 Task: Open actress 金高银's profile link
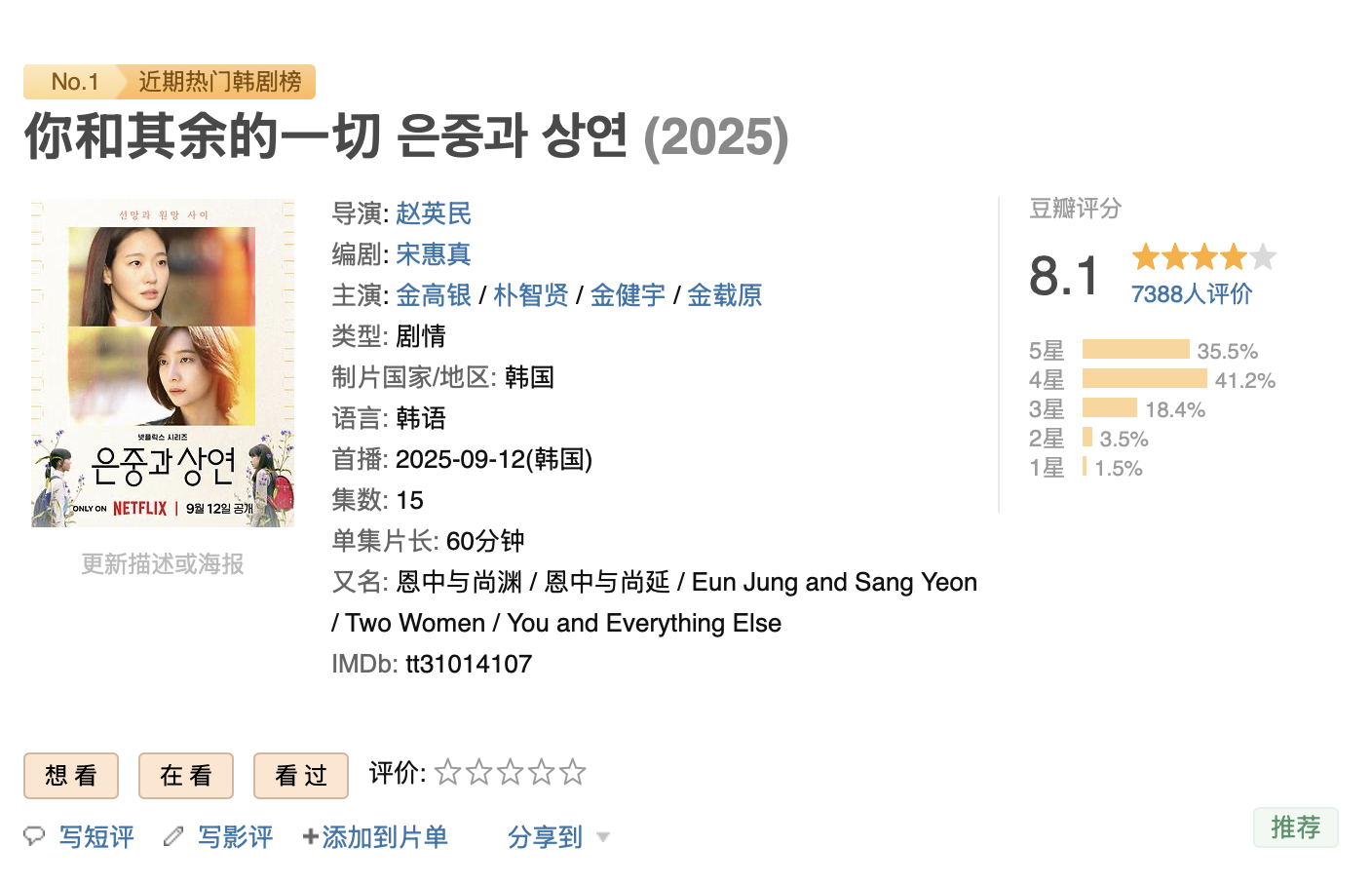(x=434, y=295)
